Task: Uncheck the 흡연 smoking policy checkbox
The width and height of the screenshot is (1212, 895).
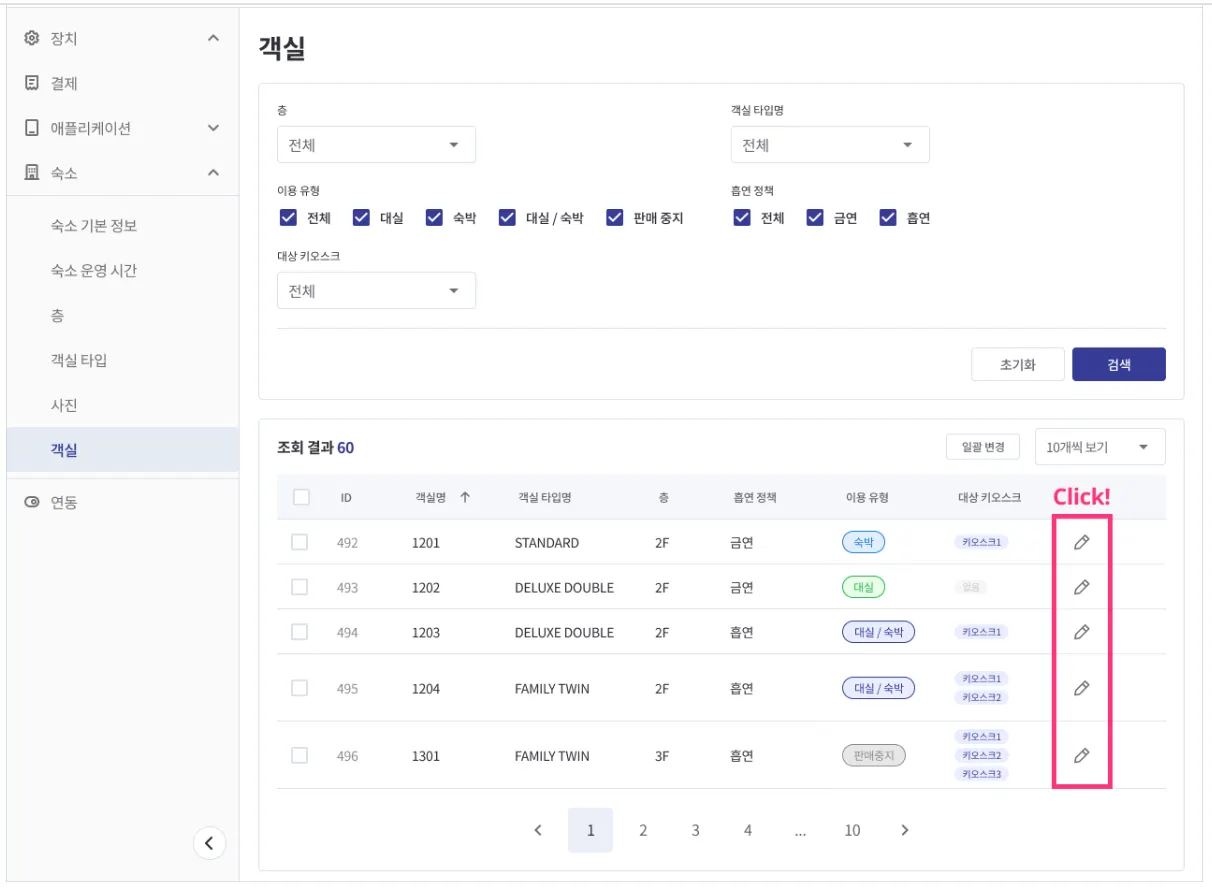Action: (888, 218)
